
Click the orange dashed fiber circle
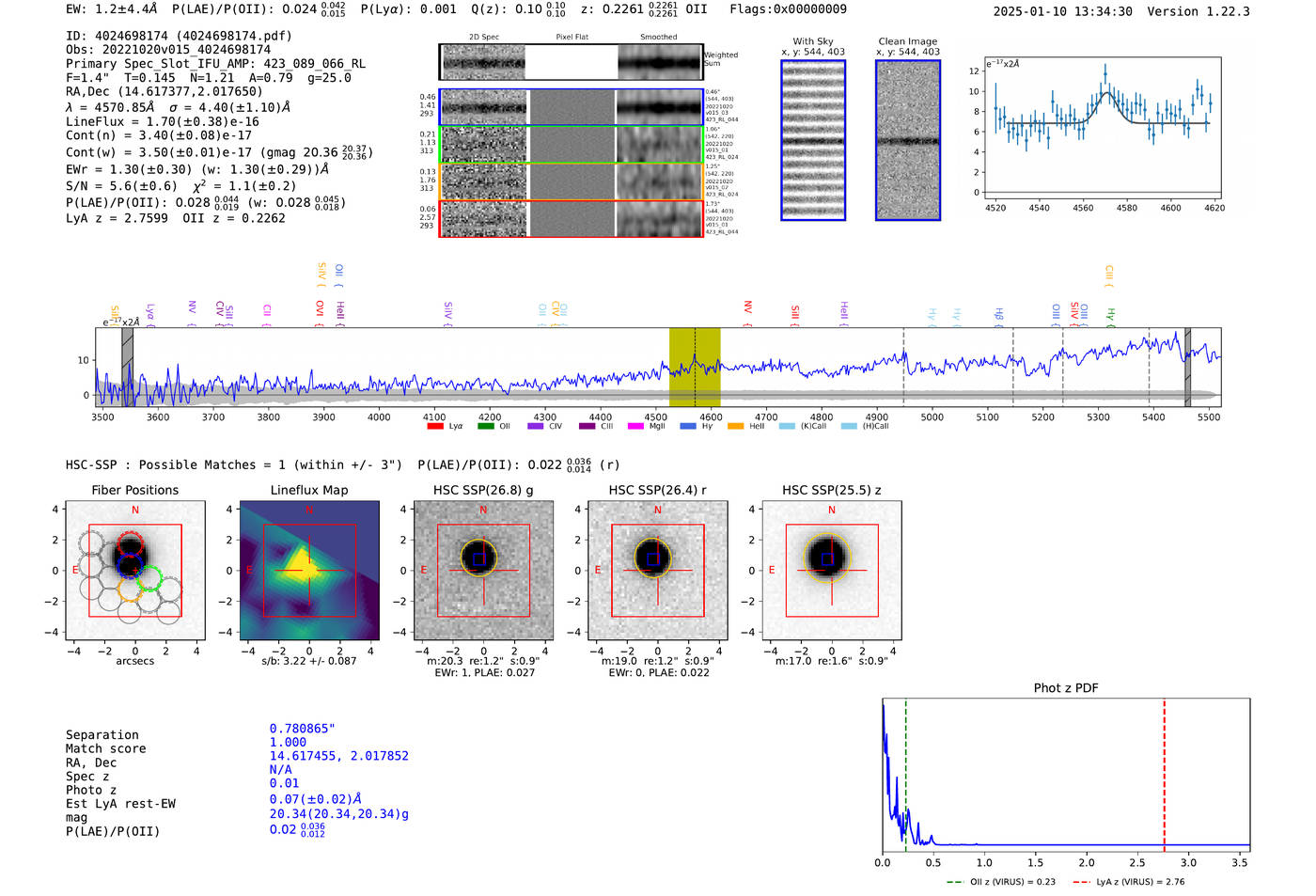point(131,590)
